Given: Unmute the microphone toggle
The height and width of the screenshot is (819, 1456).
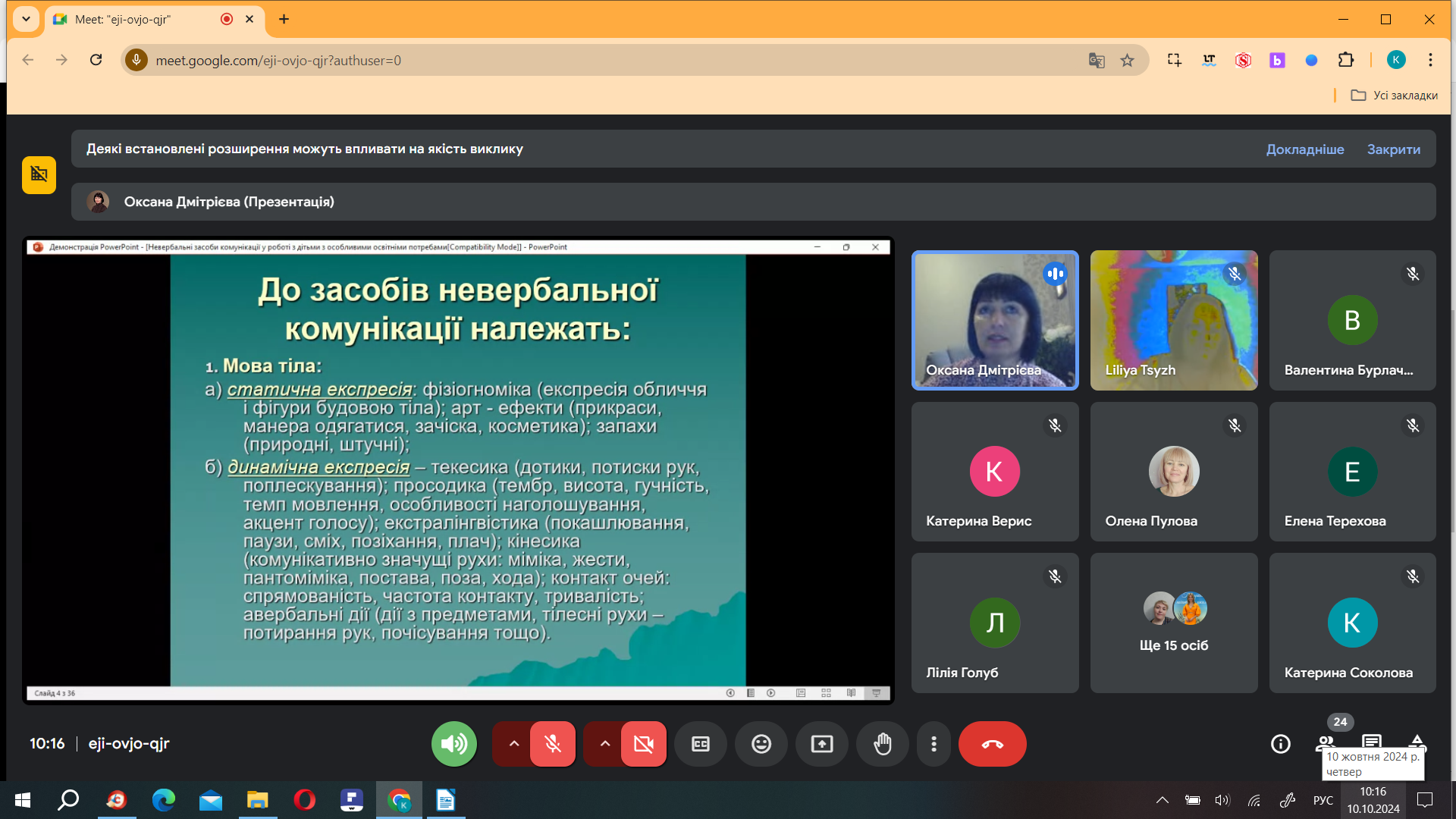Looking at the screenshot, I should (553, 744).
